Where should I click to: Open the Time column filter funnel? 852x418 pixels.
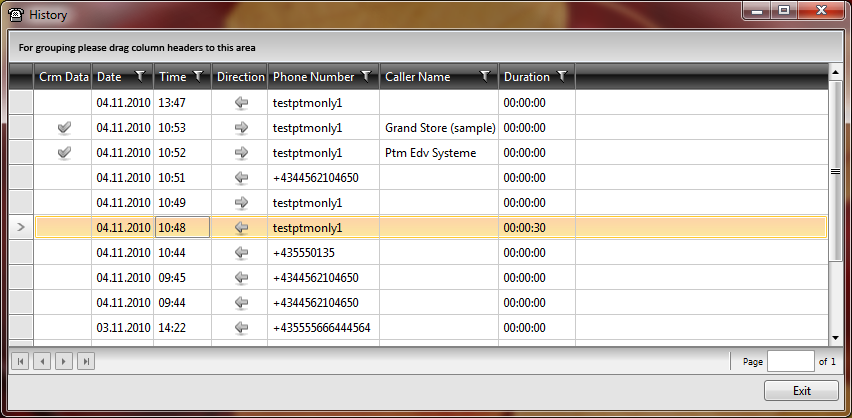coord(198,76)
